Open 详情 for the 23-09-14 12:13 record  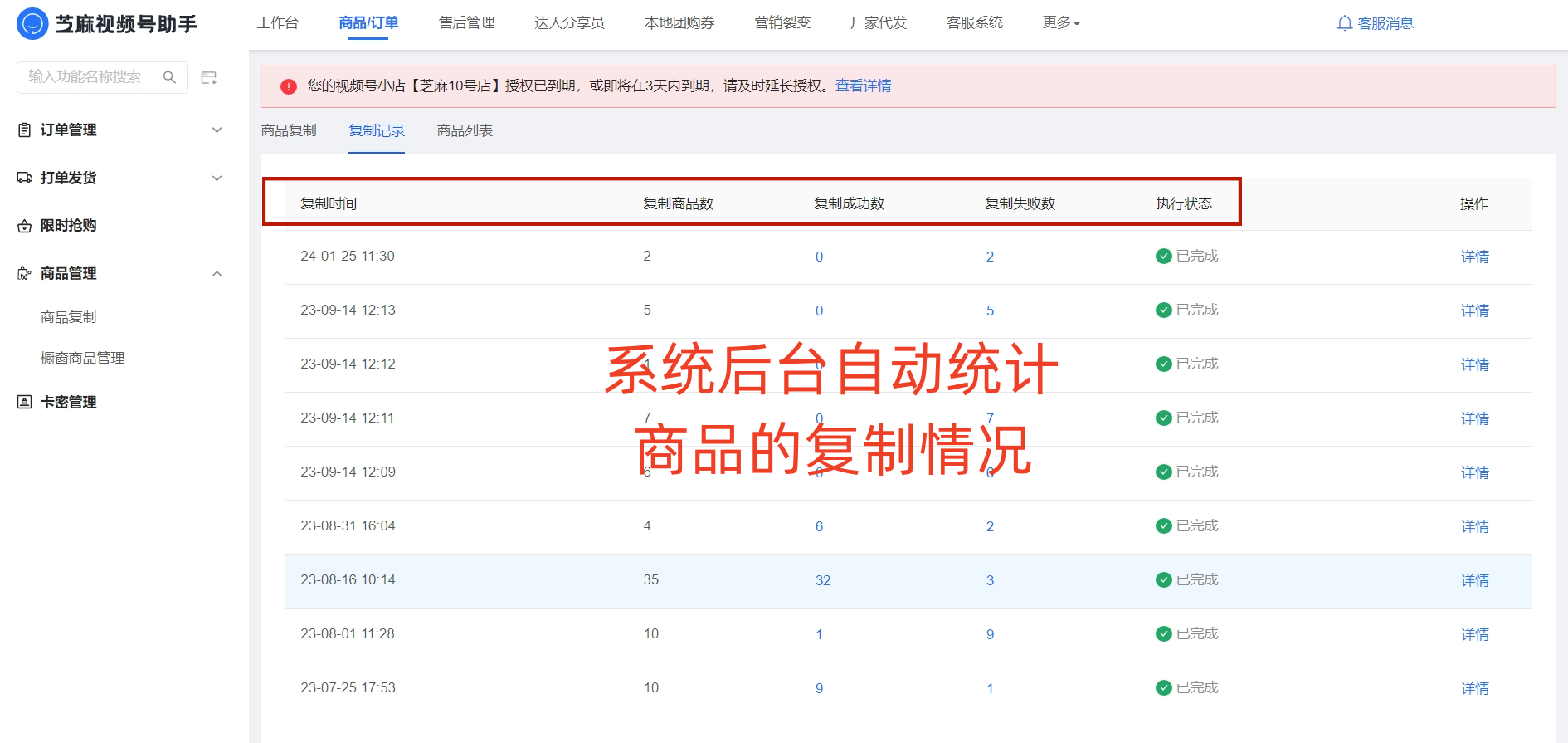click(x=1474, y=310)
